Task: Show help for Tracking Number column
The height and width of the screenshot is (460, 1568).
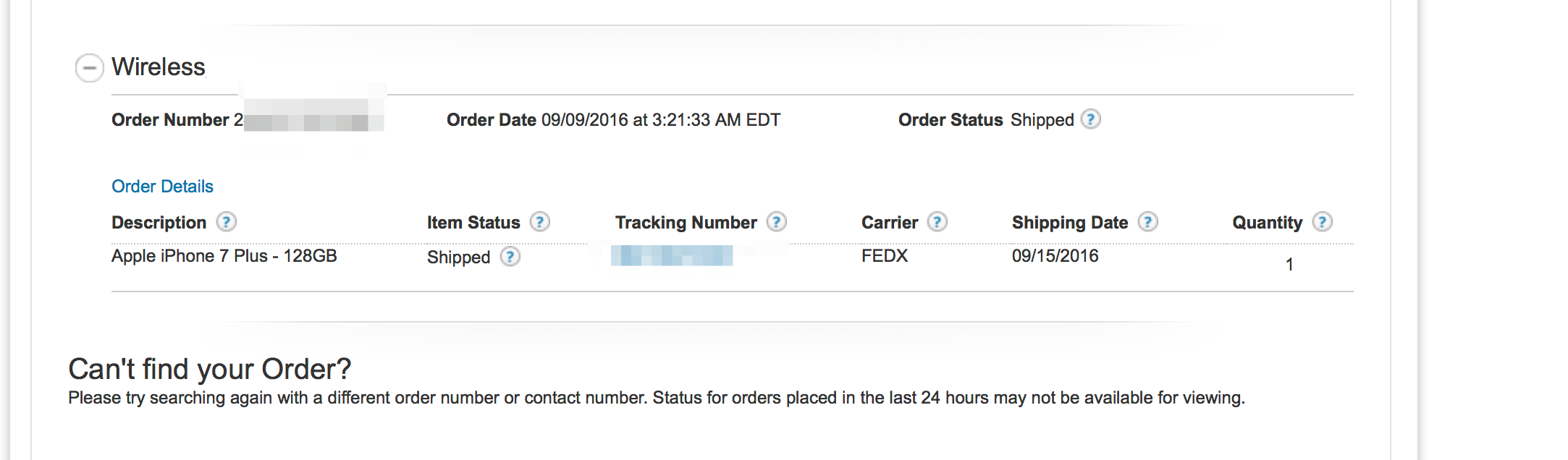Action: pyautogui.click(x=777, y=221)
